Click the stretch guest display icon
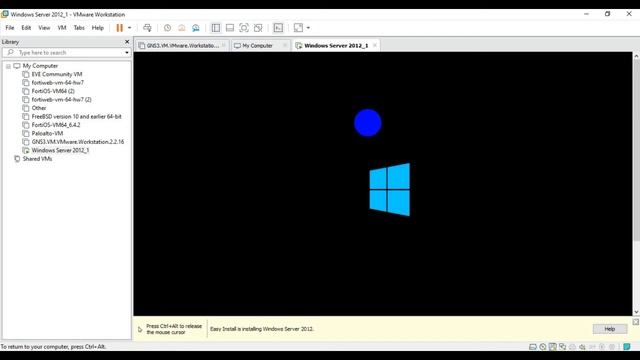 point(298,28)
